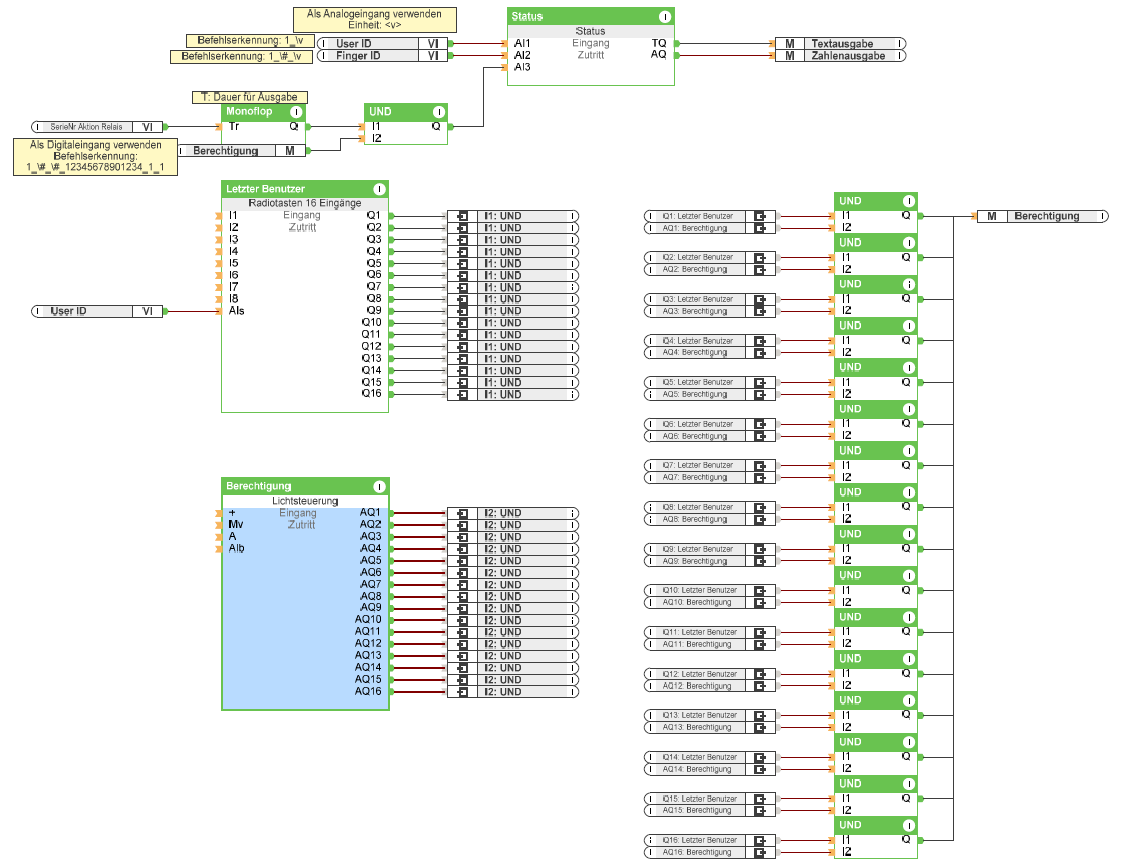
Task: Click connector icon of AQ16: Berechtigung reference
Action: coord(761,853)
